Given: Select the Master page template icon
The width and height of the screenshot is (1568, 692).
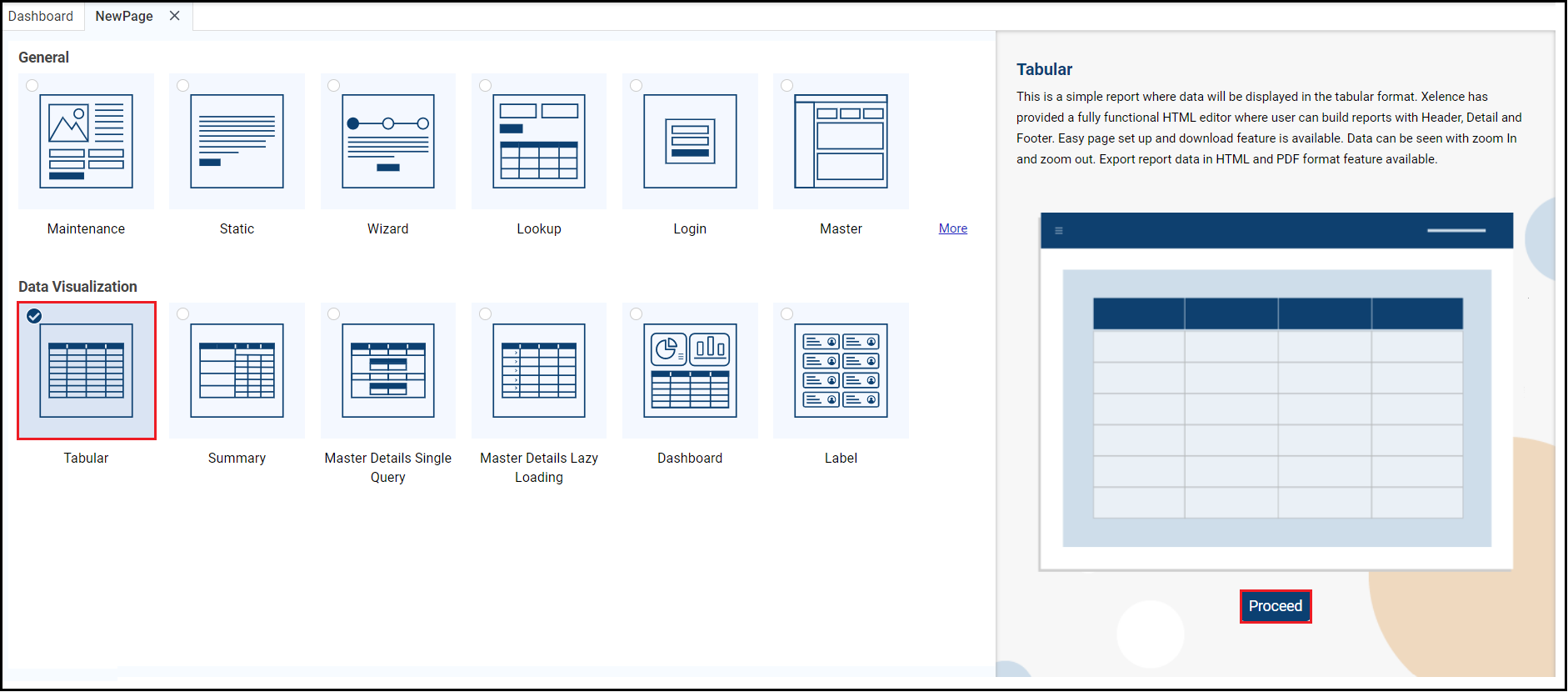Looking at the screenshot, I should click(841, 141).
